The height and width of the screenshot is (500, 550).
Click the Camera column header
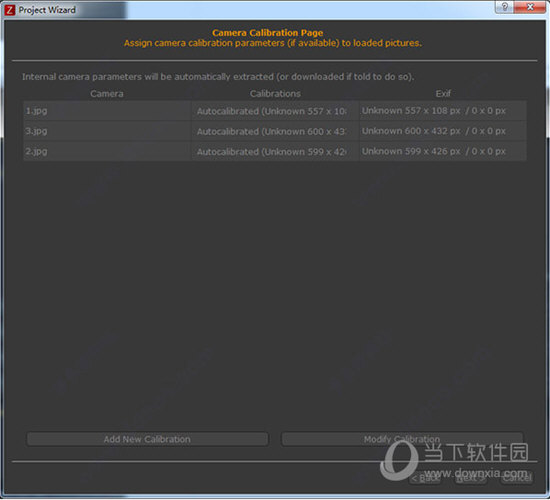point(107,94)
